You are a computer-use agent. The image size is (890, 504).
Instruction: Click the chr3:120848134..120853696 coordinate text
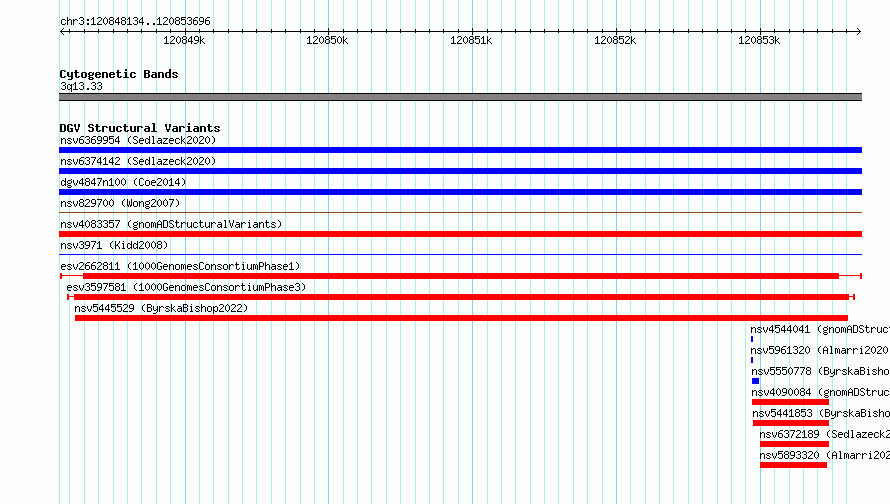[x=135, y=22]
